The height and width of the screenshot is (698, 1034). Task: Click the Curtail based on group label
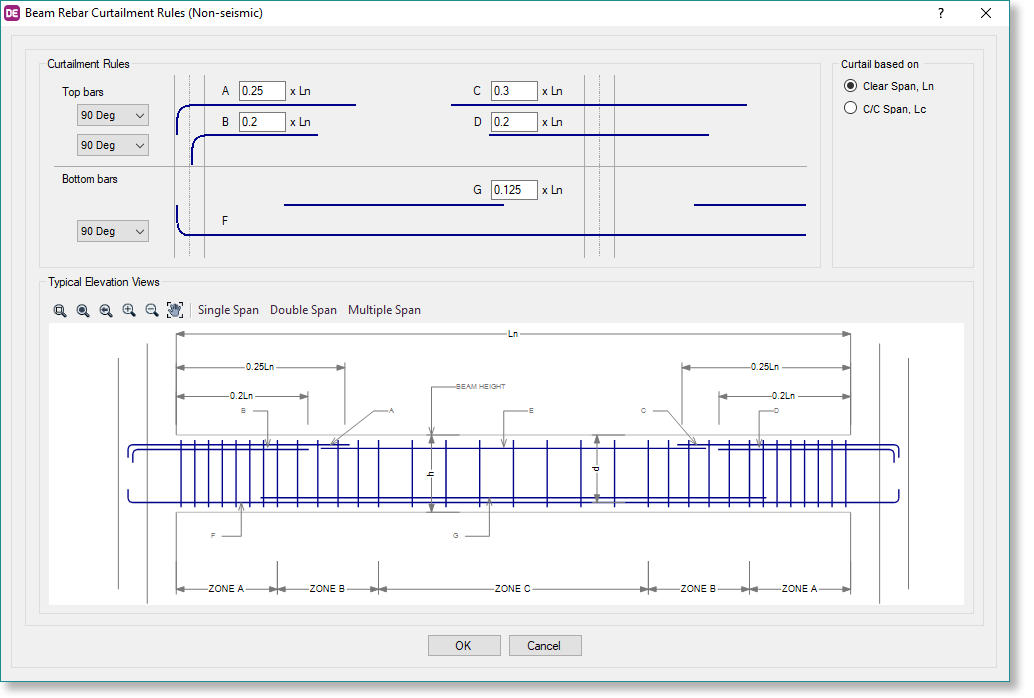tap(880, 64)
